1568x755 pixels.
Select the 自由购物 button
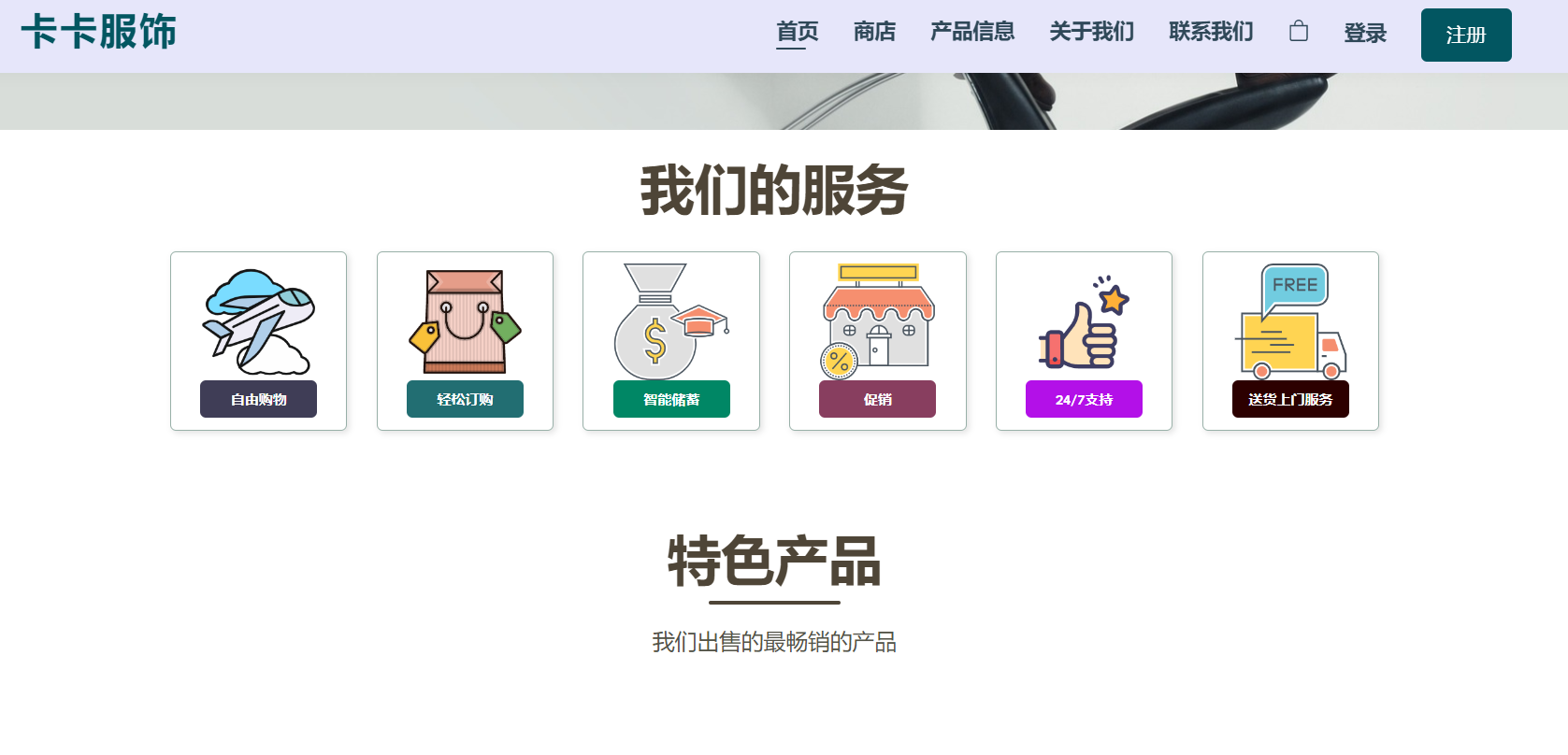click(x=259, y=399)
